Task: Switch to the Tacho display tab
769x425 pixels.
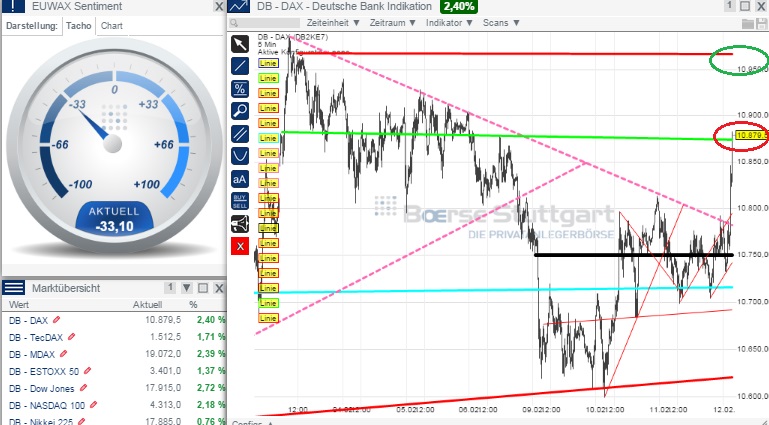Action: point(78,26)
